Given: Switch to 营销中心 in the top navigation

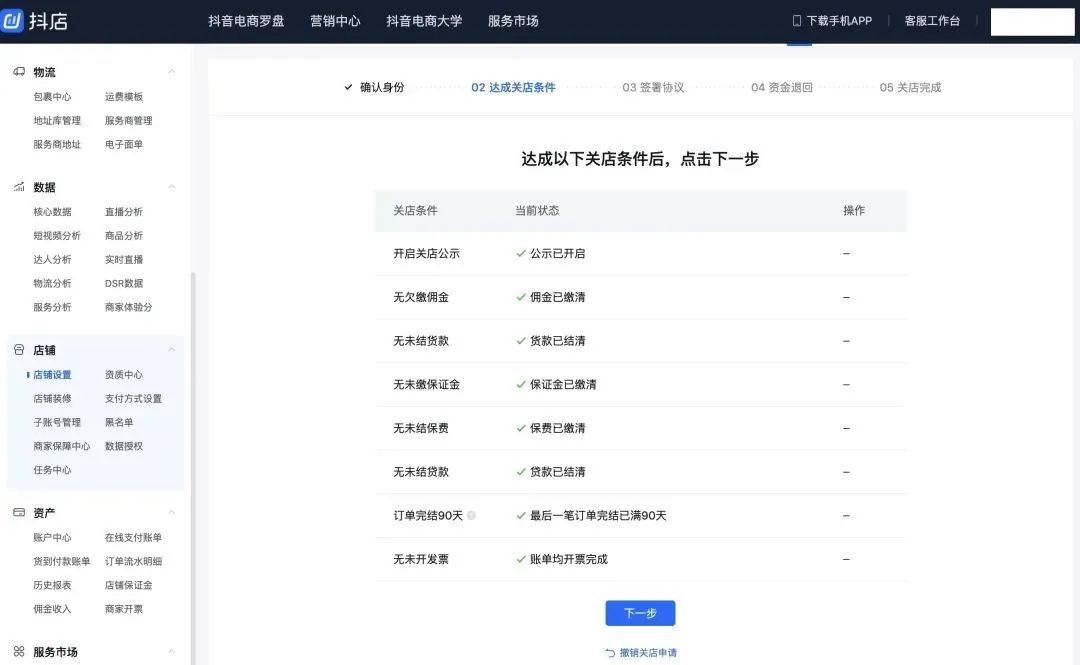Looking at the screenshot, I should [336, 20].
